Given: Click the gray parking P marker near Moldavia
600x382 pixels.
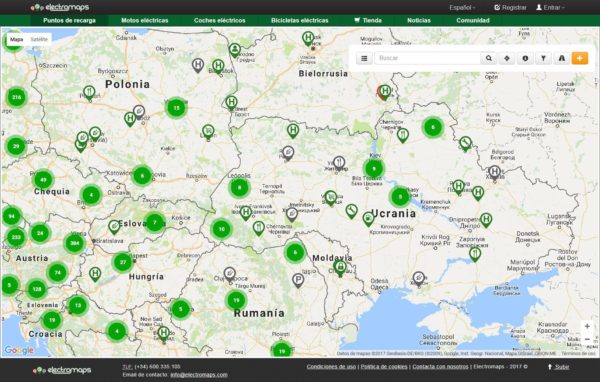Looking at the screenshot, I should coord(298,281).
